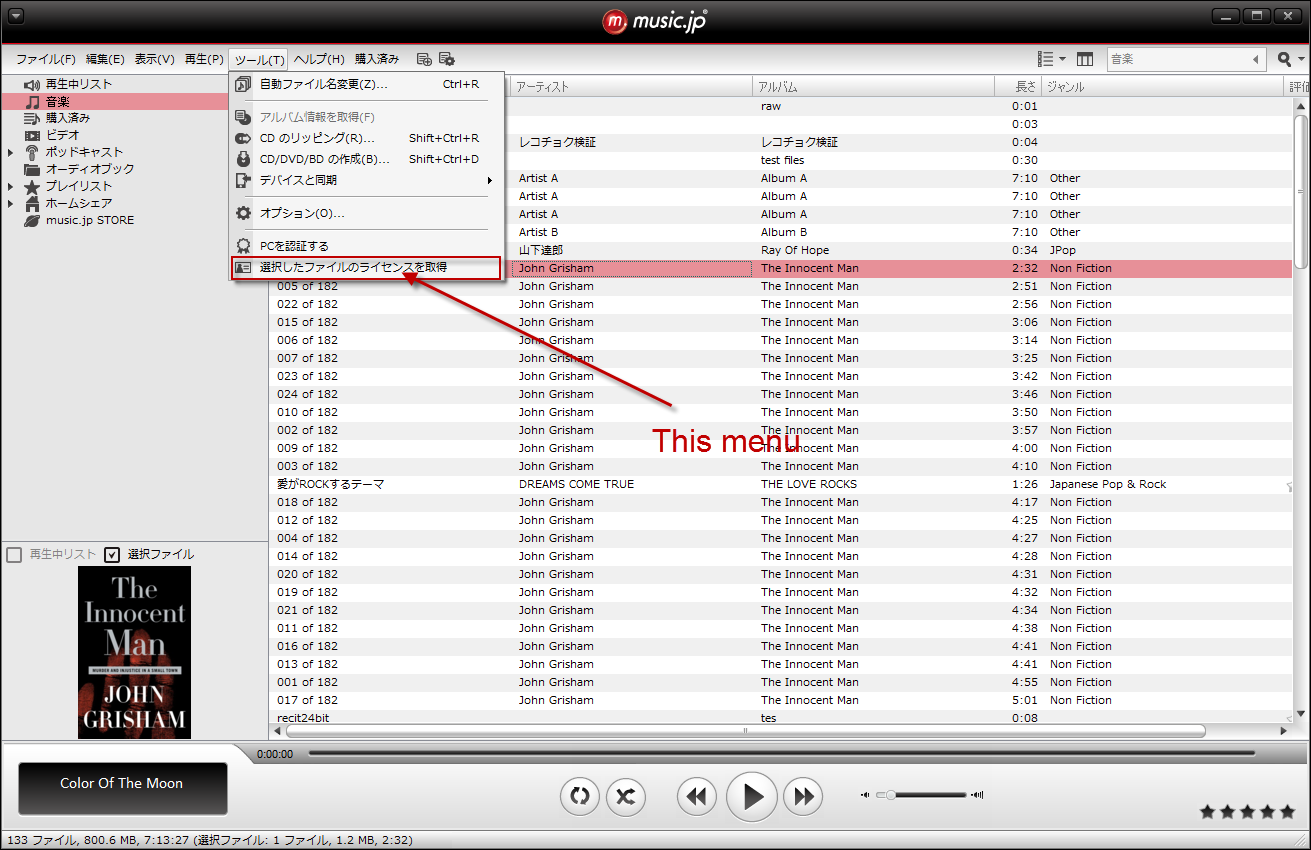Click the Play button

coord(752,796)
